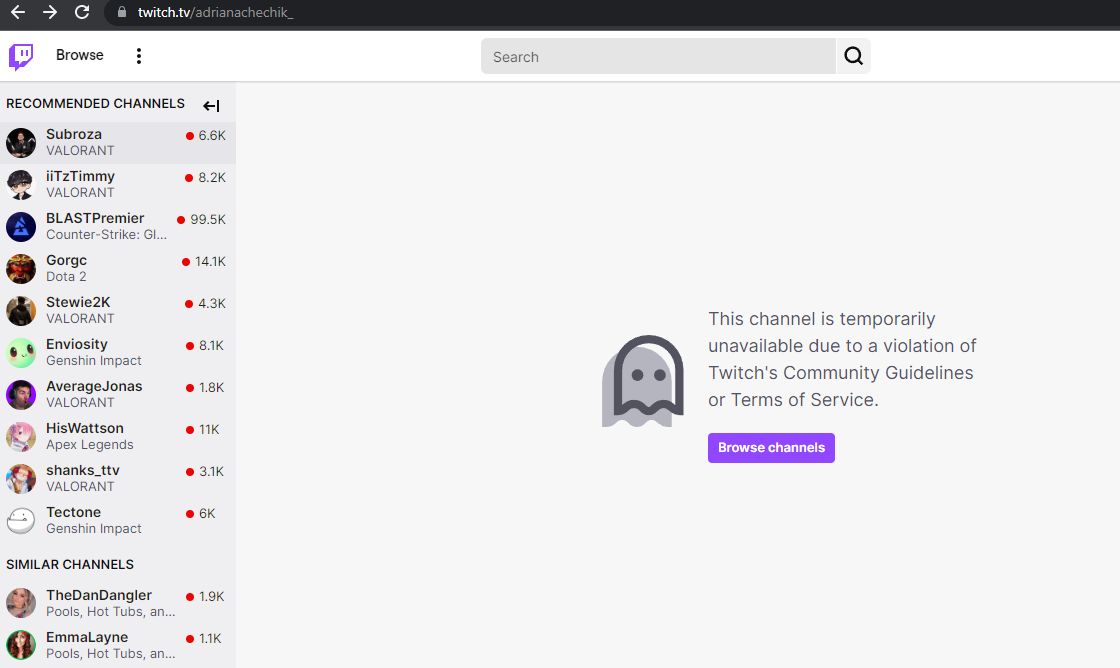
Task: Click Stewie2K's channel avatar
Action: (21, 311)
